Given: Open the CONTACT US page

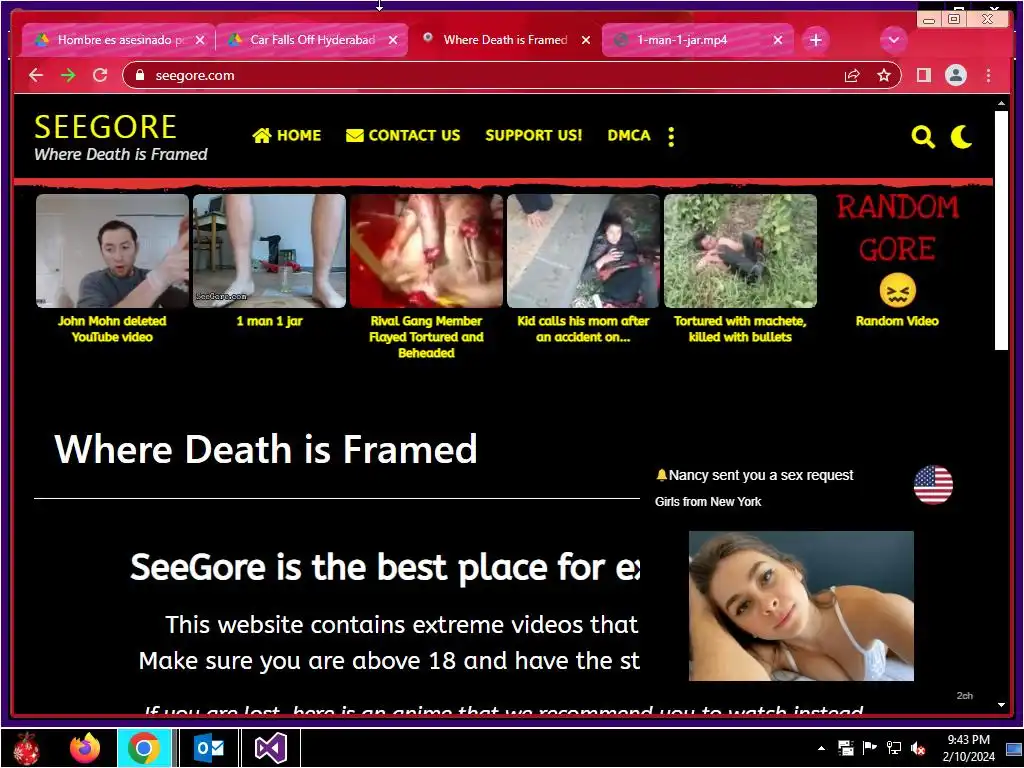Looking at the screenshot, I should [403, 135].
